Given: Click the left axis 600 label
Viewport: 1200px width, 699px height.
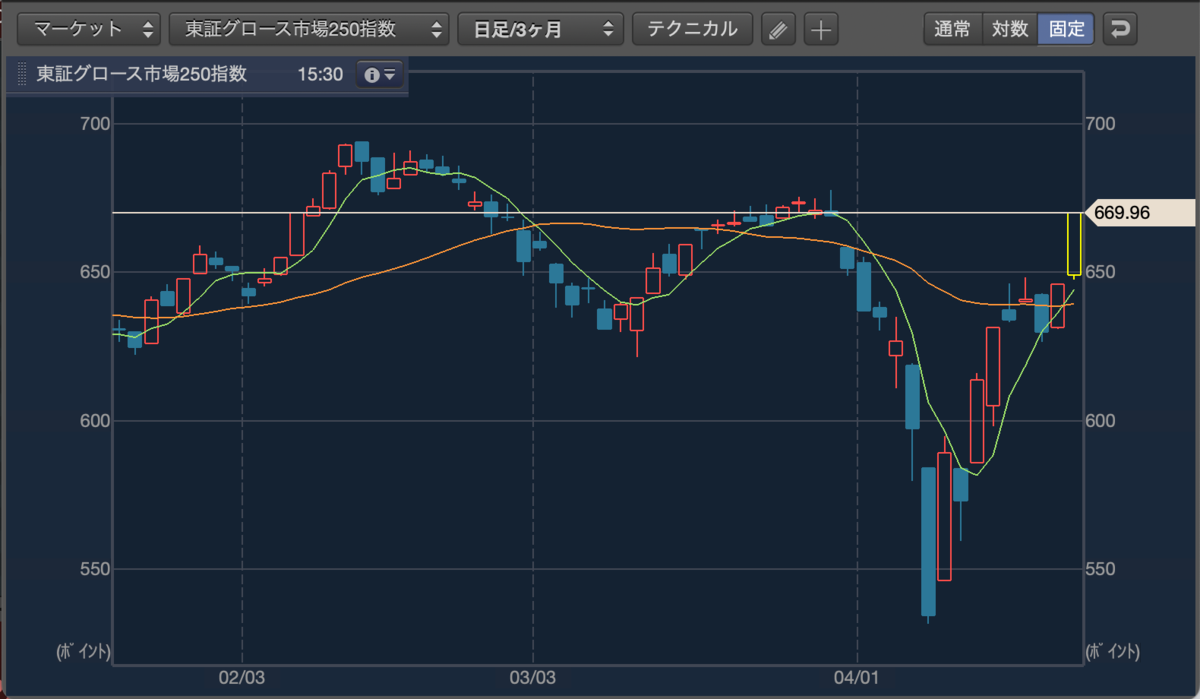Looking at the screenshot, I should tap(93, 420).
